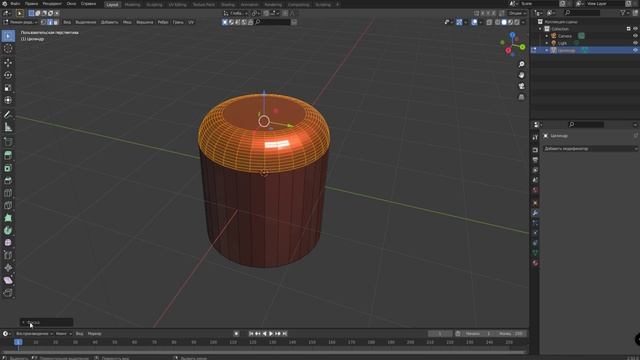Screen dimensions: 640x360
Task: Choose the Smooth vertices tool
Action: point(8,243)
